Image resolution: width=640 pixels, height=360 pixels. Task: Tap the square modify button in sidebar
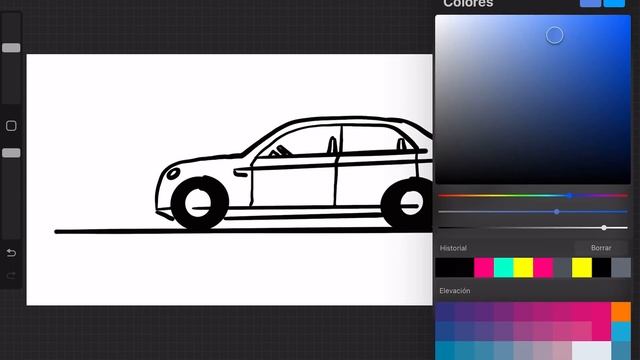coord(11,126)
